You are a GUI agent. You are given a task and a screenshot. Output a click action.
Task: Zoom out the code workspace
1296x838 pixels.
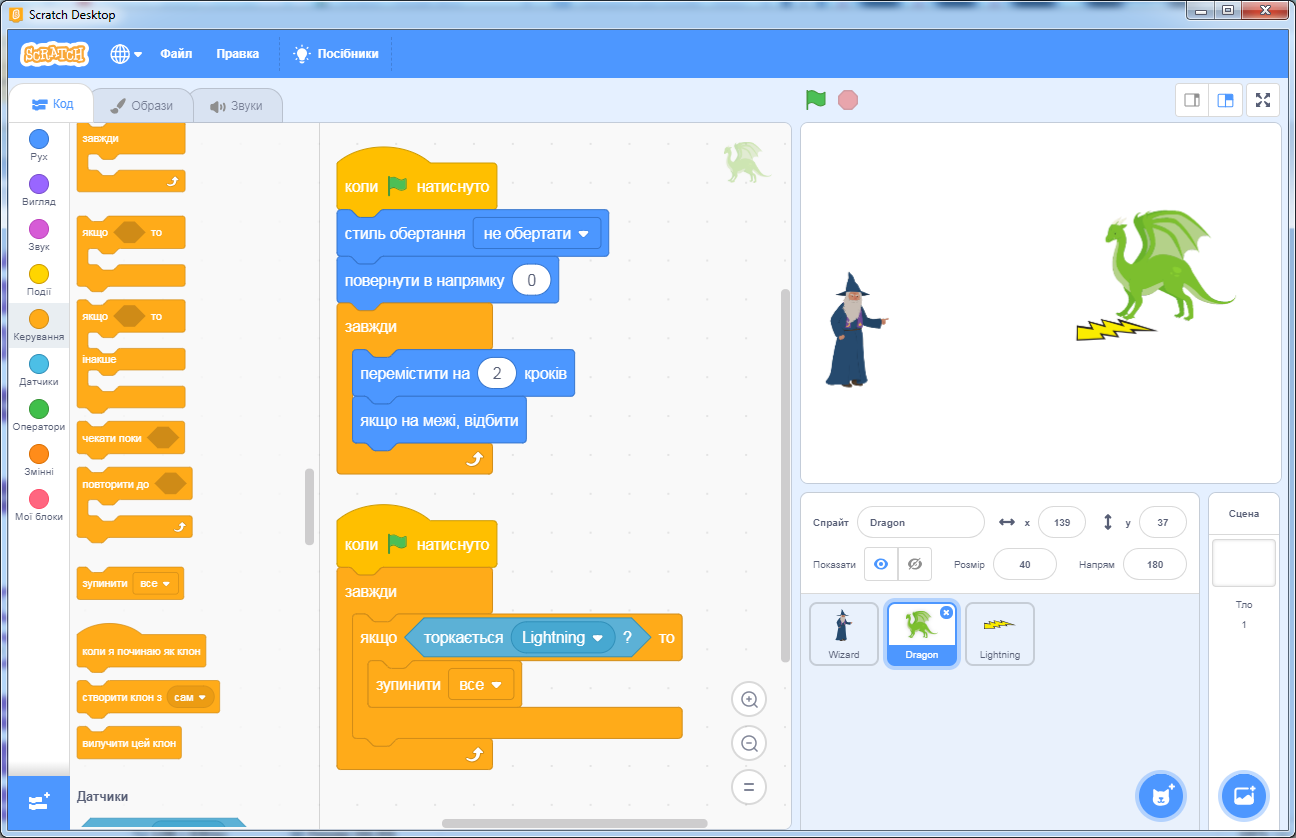coord(748,743)
